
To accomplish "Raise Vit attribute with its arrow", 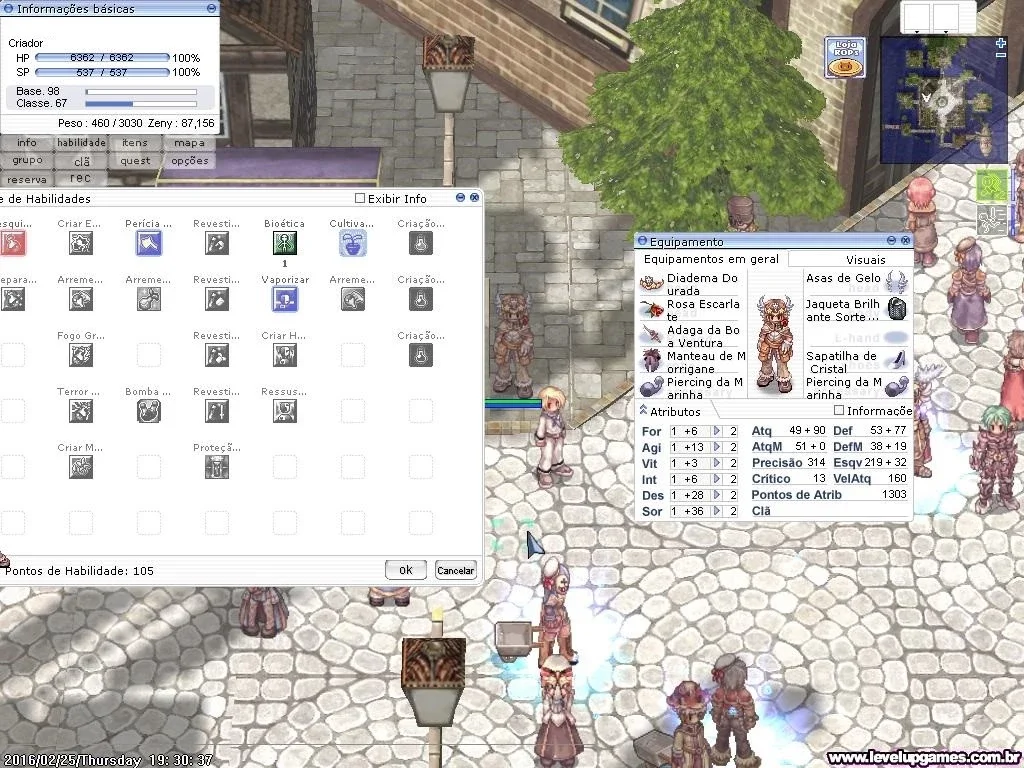I will [716, 463].
